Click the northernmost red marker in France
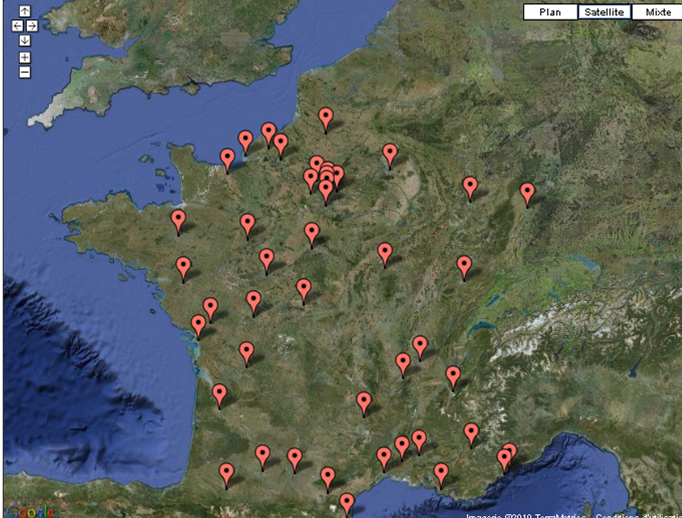This screenshot has width=682, height=518. [x=326, y=117]
